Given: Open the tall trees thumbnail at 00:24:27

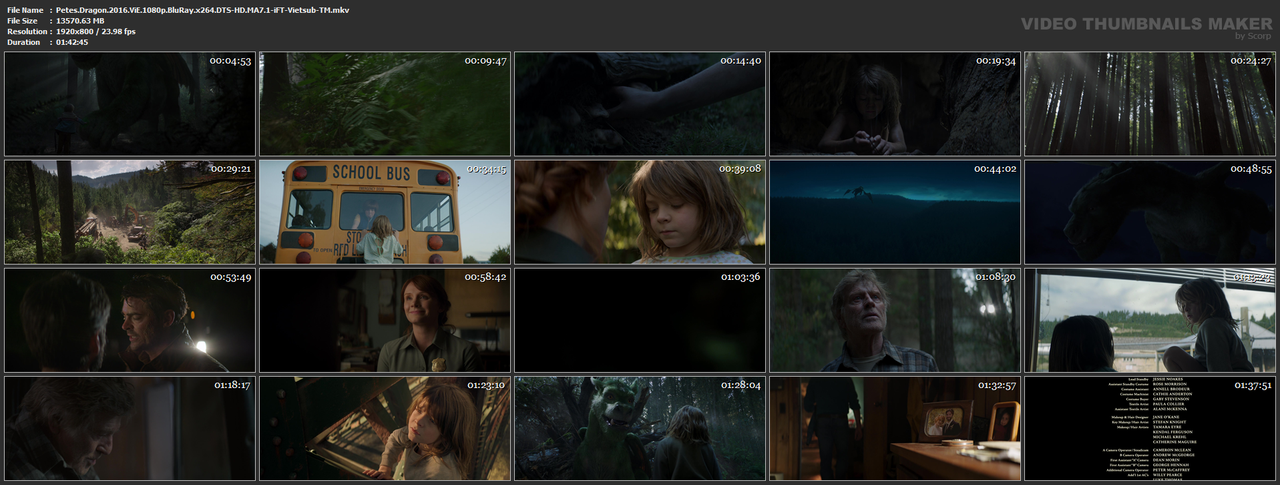Looking at the screenshot, I should tap(1150, 104).
